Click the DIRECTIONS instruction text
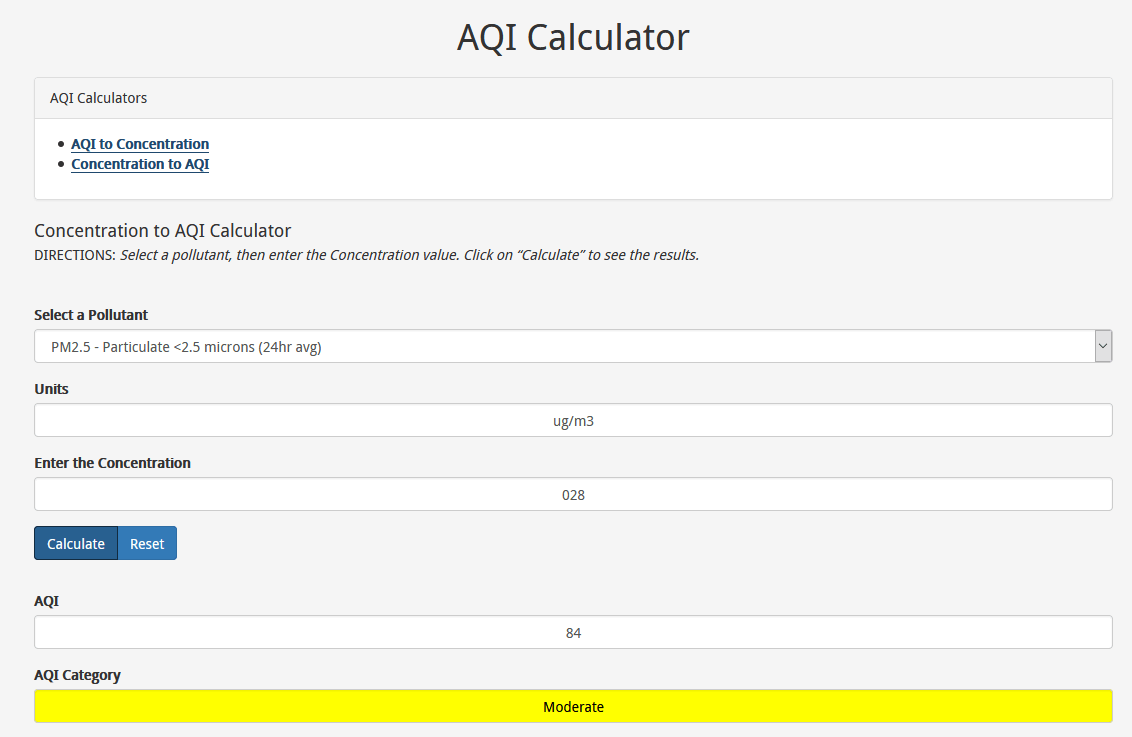 pyautogui.click(x=366, y=255)
